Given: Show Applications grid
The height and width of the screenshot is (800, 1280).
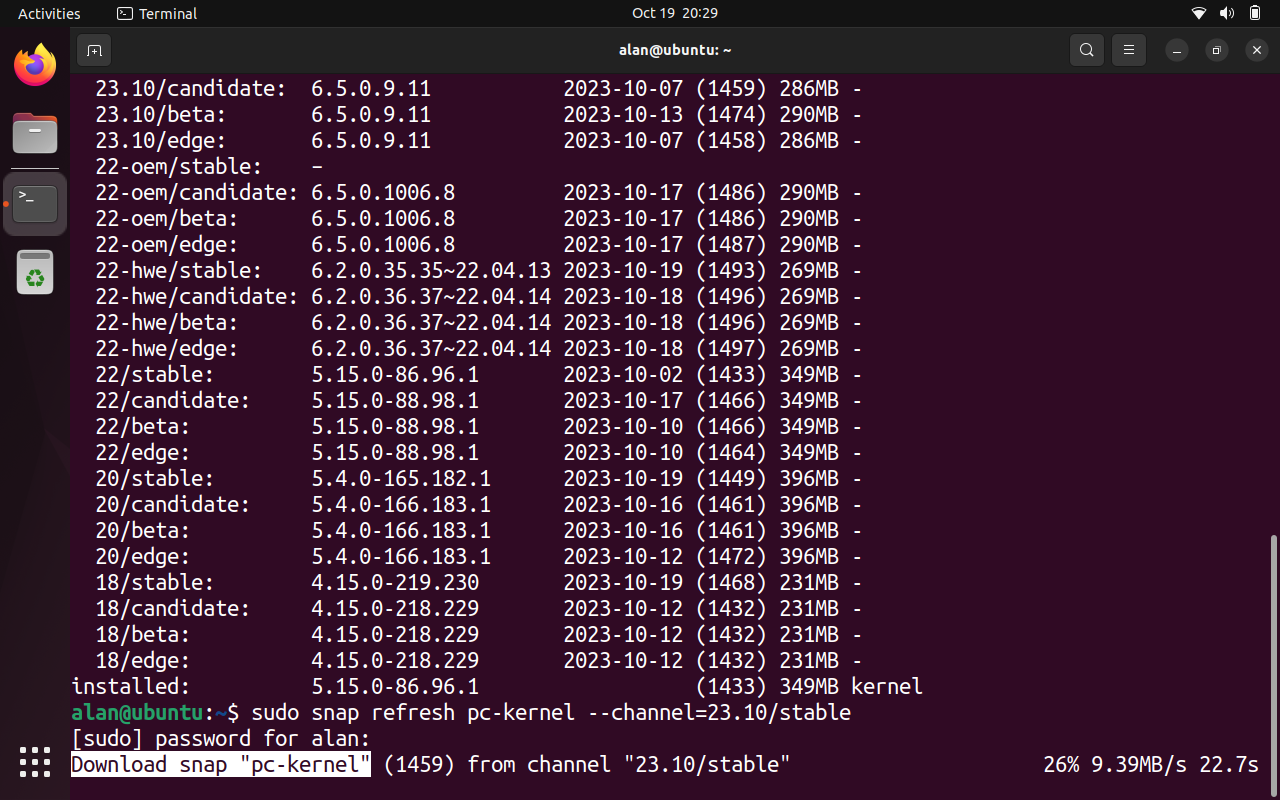Looking at the screenshot, I should 35,762.
